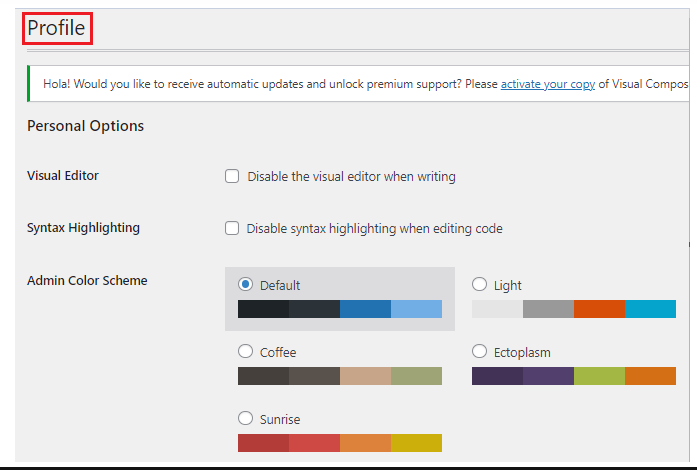Screen dimensions: 697x470
Task: Click the cyan swatch in Light scheme
Action: pyautogui.click(x=650, y=309)
